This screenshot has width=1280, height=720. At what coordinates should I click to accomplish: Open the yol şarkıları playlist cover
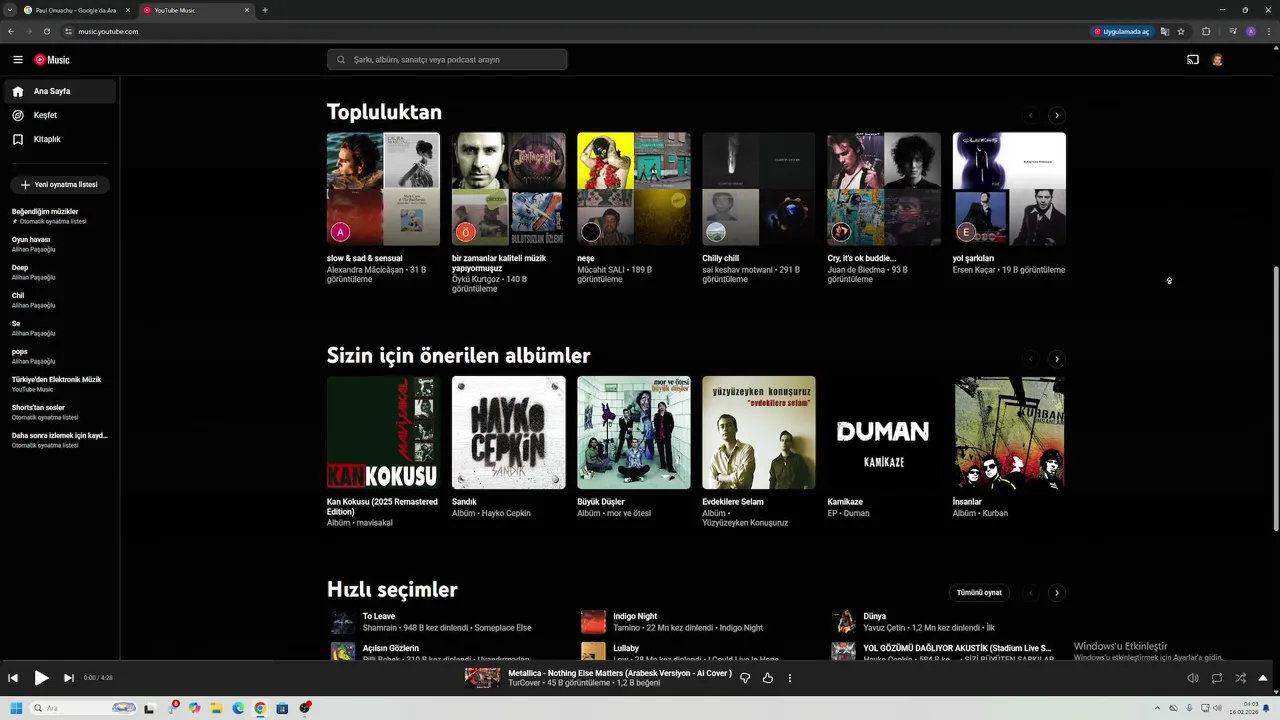(x=1009, y=189)
